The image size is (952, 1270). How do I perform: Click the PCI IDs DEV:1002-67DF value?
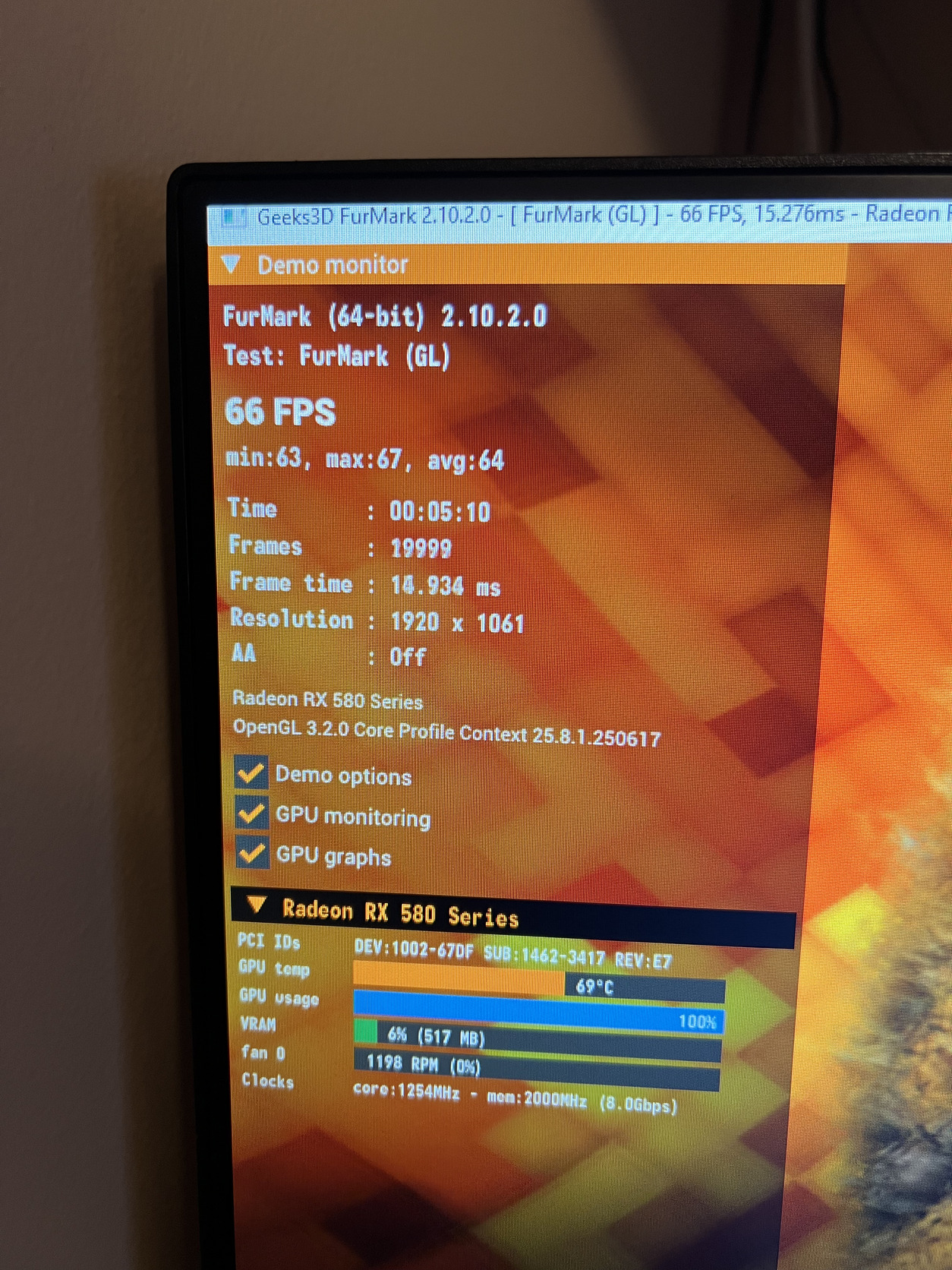pyautogui.click(x=513, y=955)
